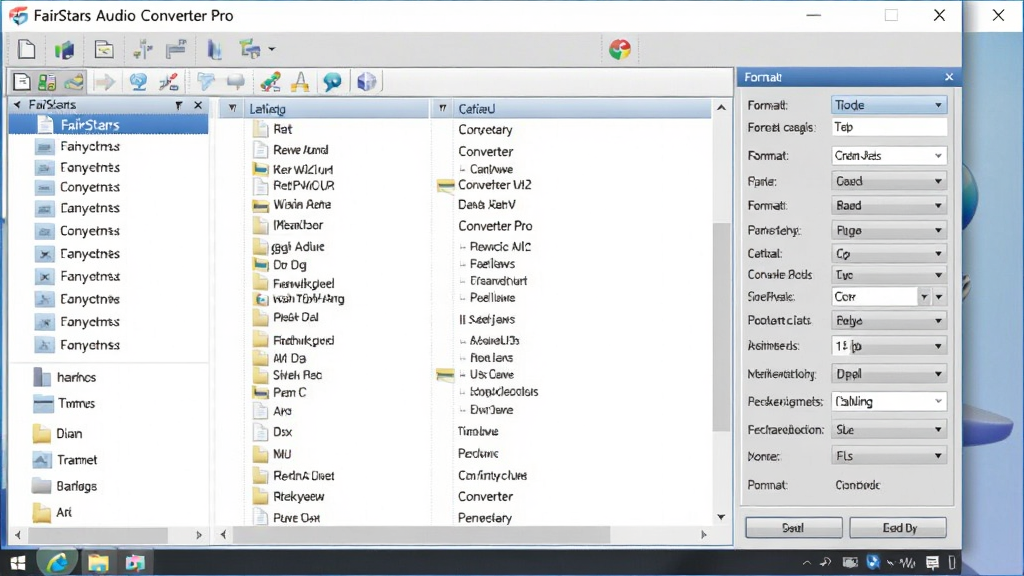Image resolution: width=1024 pixels, height=576 pixels.
Task: Open the Tiode format dropdown
Action: point(889,105)
